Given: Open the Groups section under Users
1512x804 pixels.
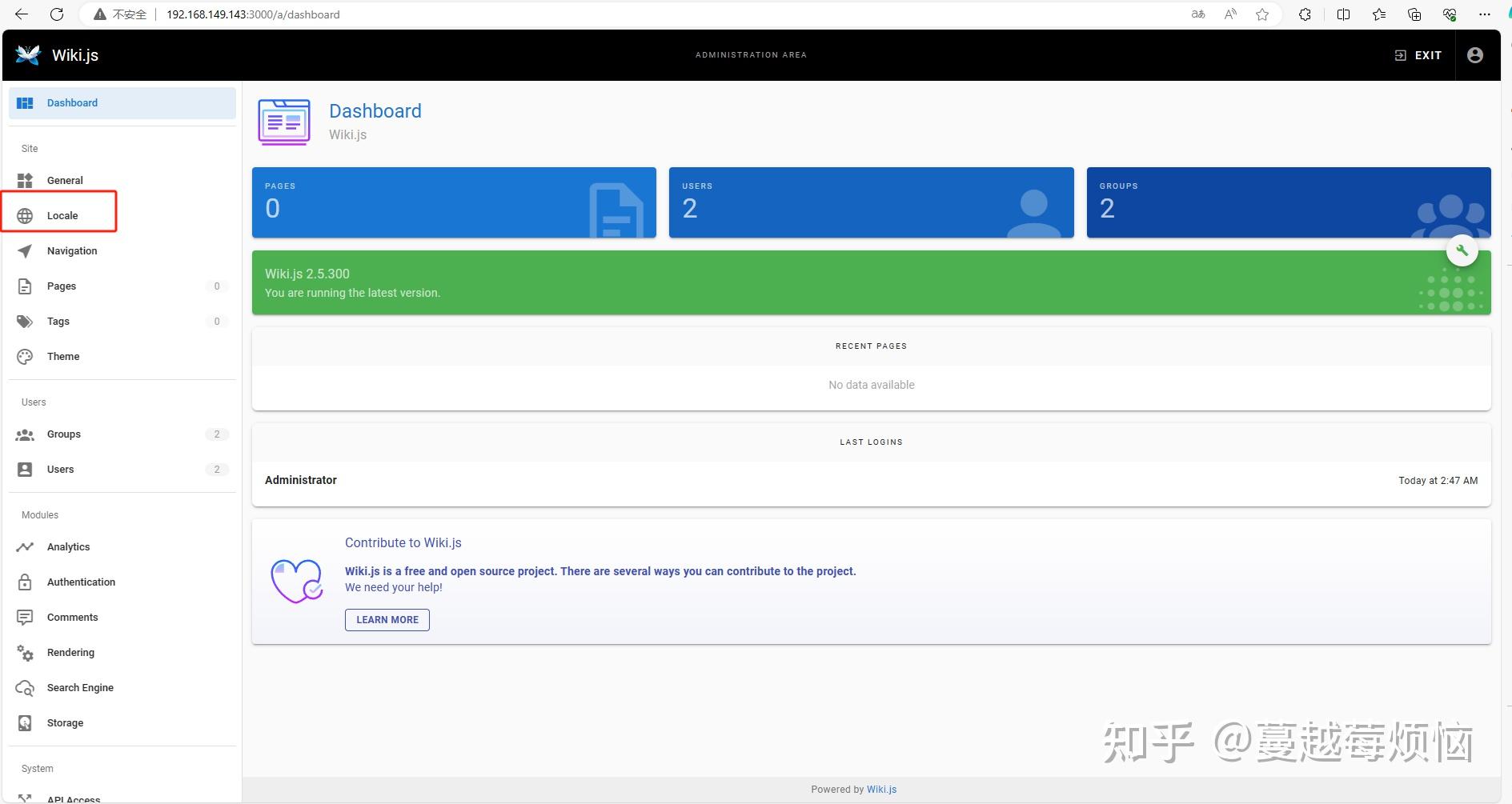Looking at the screenshot, I should tap(63, 434).
